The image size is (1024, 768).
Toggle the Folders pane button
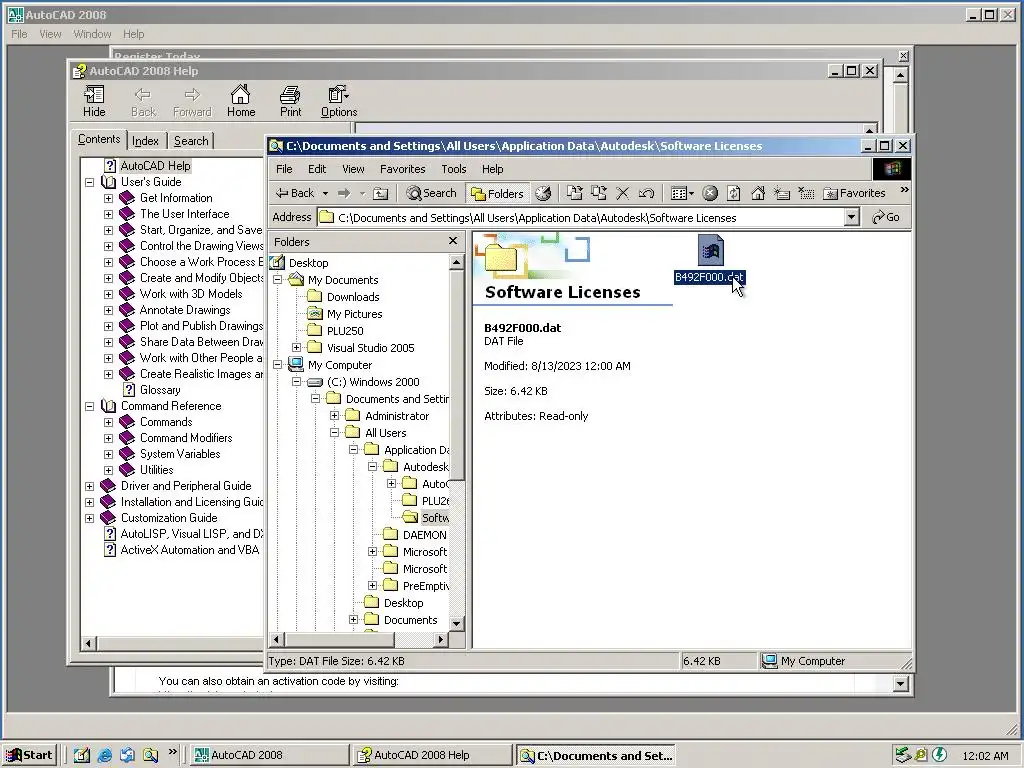click(497, 193)
